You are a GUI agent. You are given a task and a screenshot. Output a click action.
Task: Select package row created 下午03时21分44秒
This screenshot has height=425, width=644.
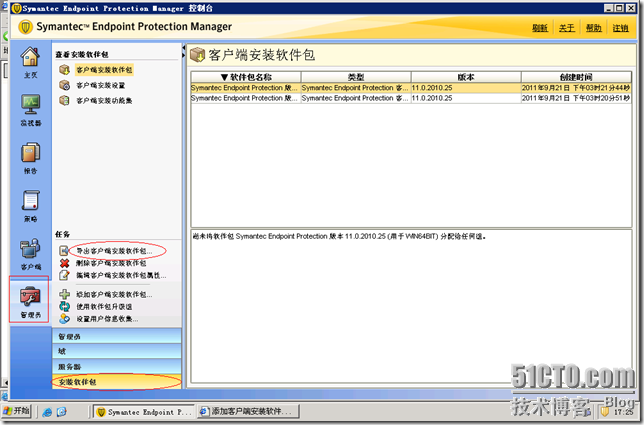tap(411, 88)
